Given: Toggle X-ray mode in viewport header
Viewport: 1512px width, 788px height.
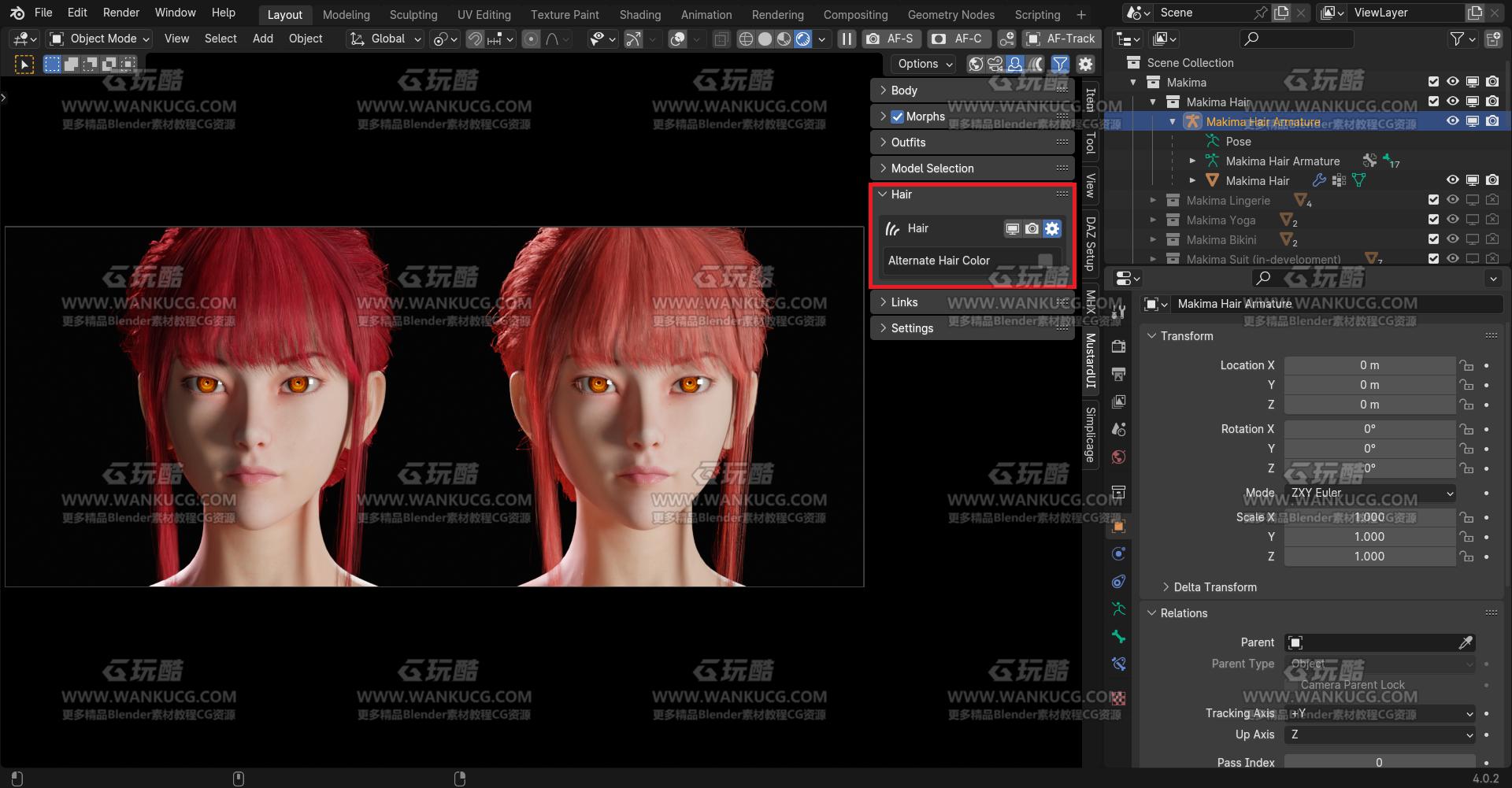Looking at the screenshot, I should (x=721, y=39).
